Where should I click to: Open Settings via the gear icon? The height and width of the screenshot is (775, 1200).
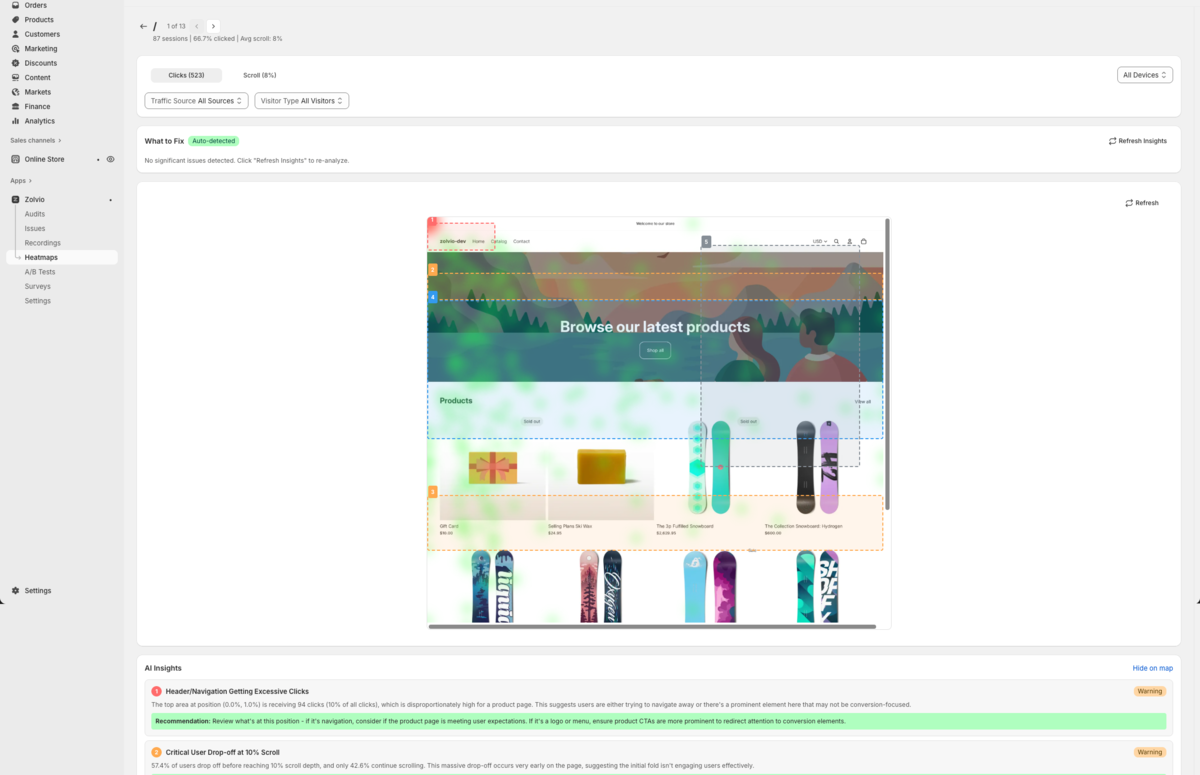pyautogui.click(x=16, y=590)
